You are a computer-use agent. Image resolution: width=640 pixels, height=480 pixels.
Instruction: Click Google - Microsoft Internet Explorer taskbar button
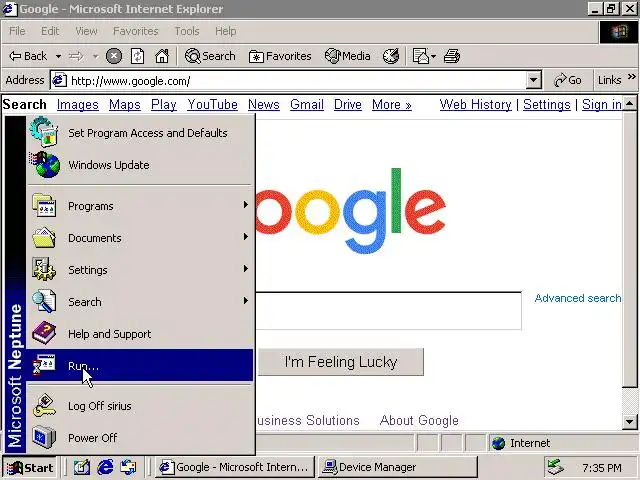pyautogui.click(x=235, y=467)
